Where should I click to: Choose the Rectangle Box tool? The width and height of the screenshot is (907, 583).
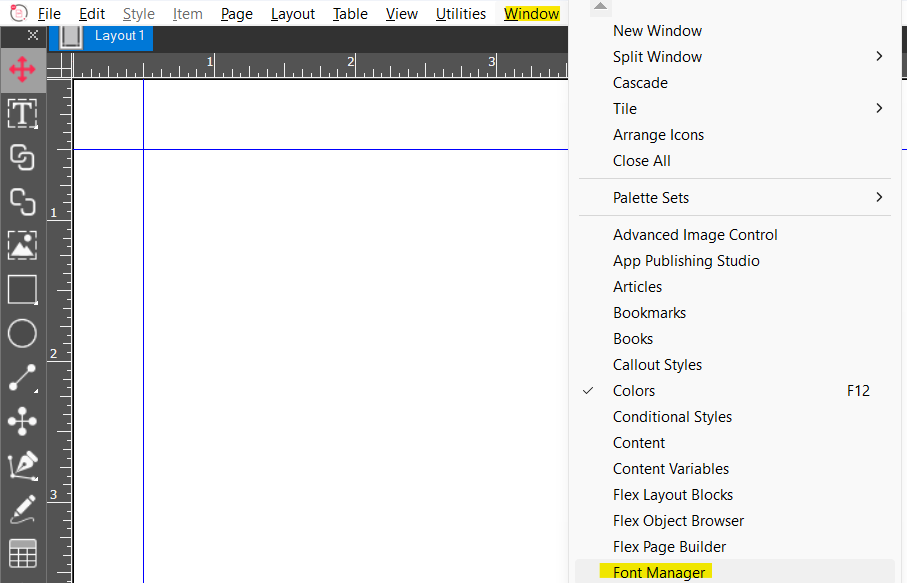[22, 289]
